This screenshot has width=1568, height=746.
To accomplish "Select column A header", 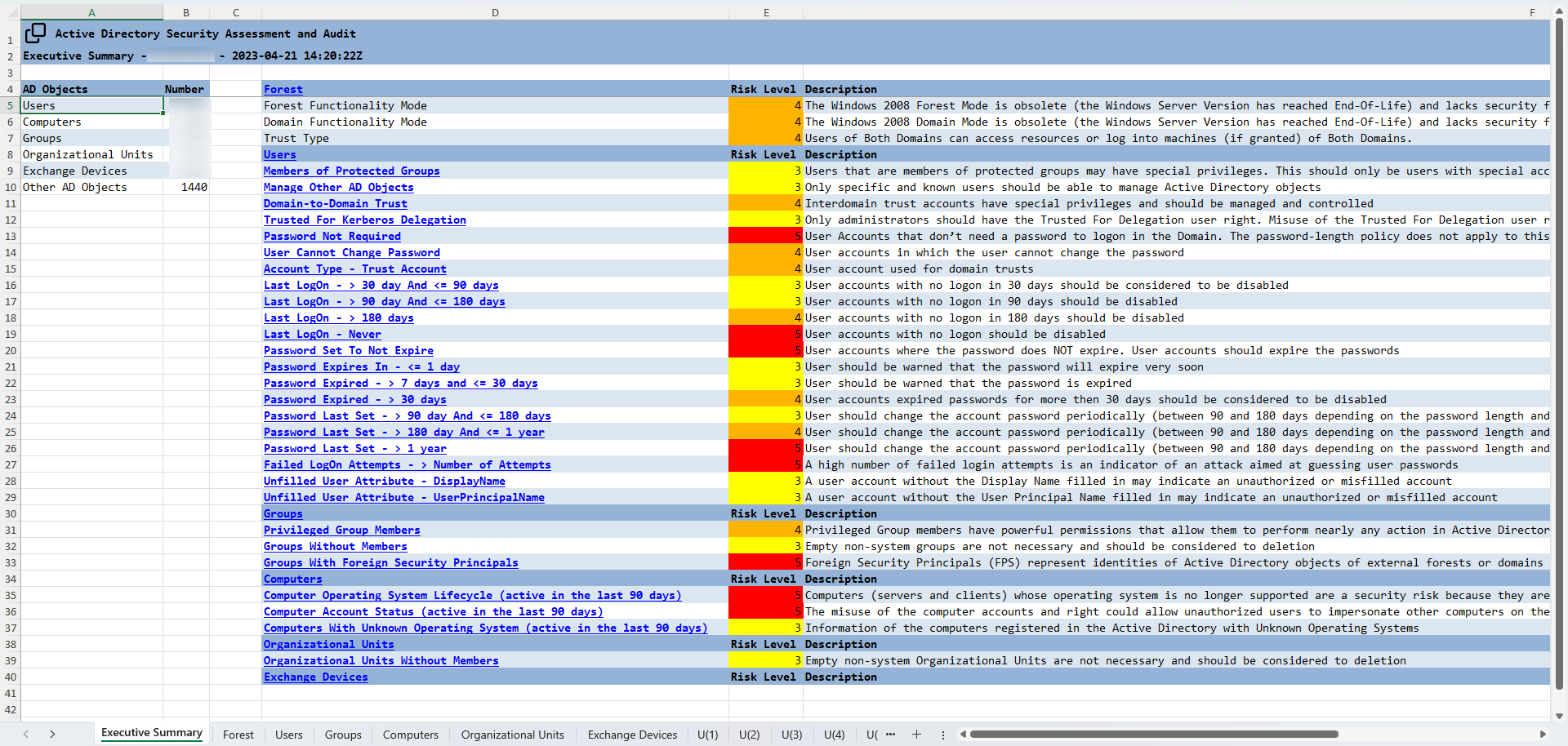I will 91,12.
